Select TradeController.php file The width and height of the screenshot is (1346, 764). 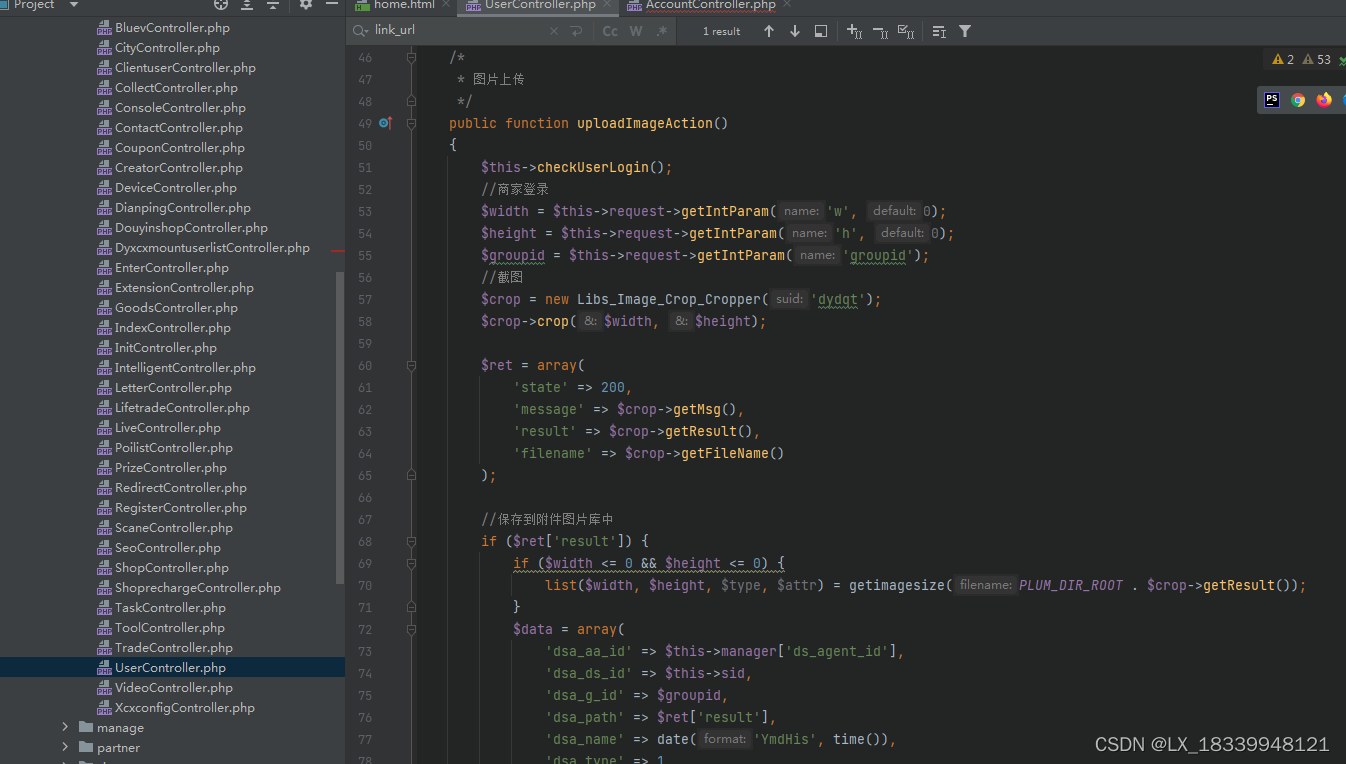click(173, 647)
